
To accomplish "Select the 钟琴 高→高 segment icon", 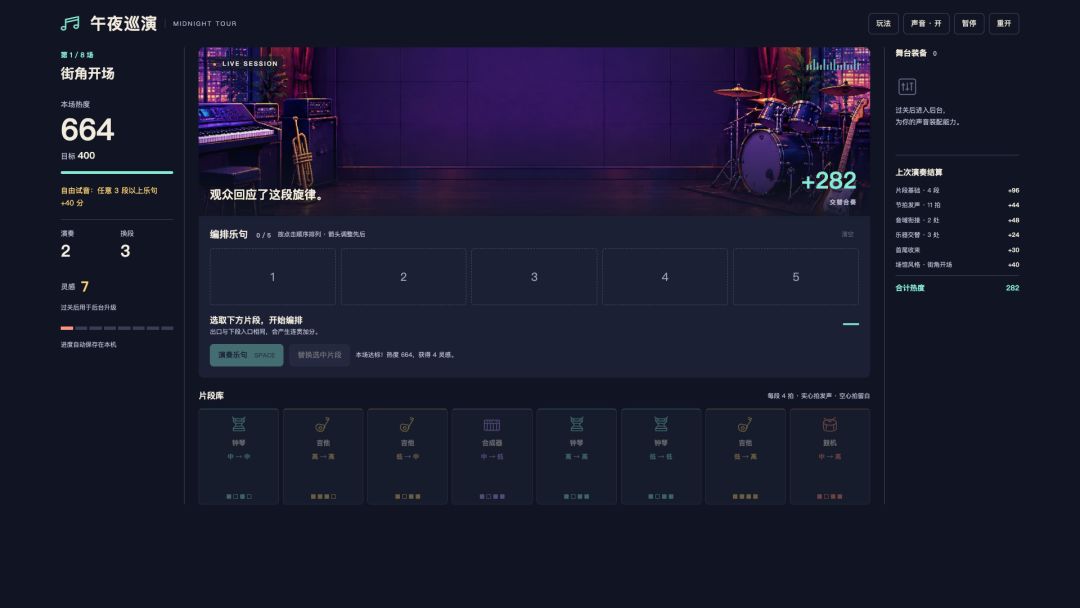I will pos(577,424).
